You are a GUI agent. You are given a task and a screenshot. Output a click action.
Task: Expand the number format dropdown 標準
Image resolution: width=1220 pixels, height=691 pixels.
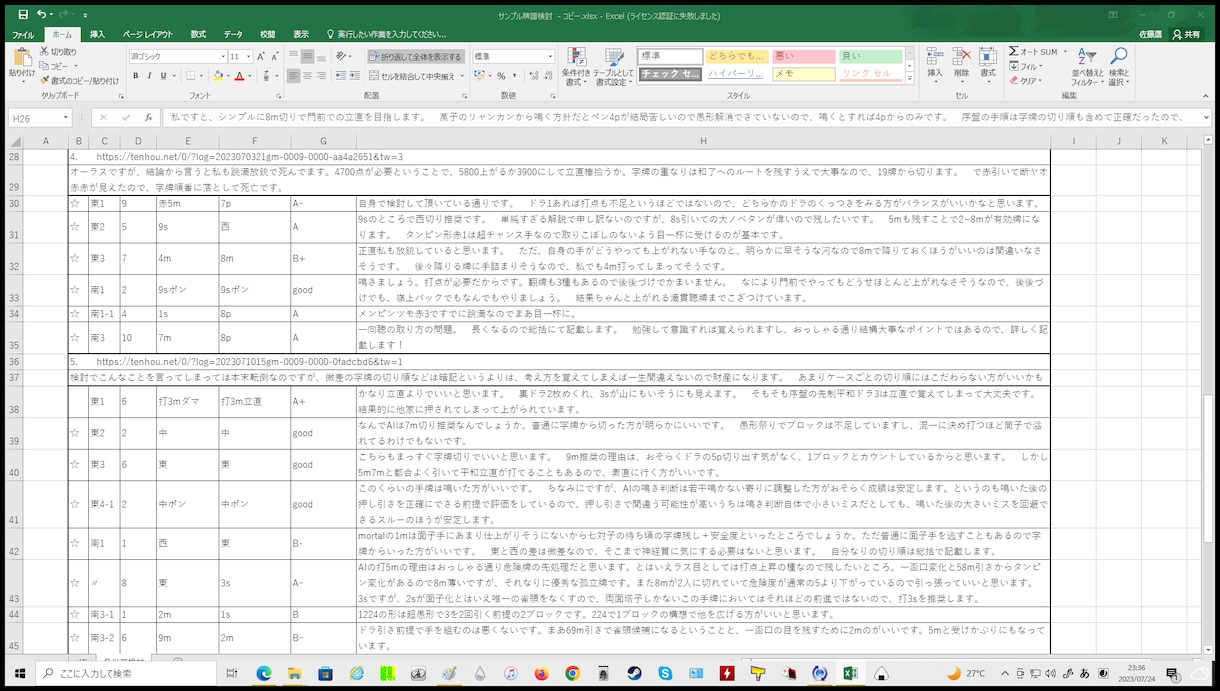pyautogui.click(x=549, y=57)
